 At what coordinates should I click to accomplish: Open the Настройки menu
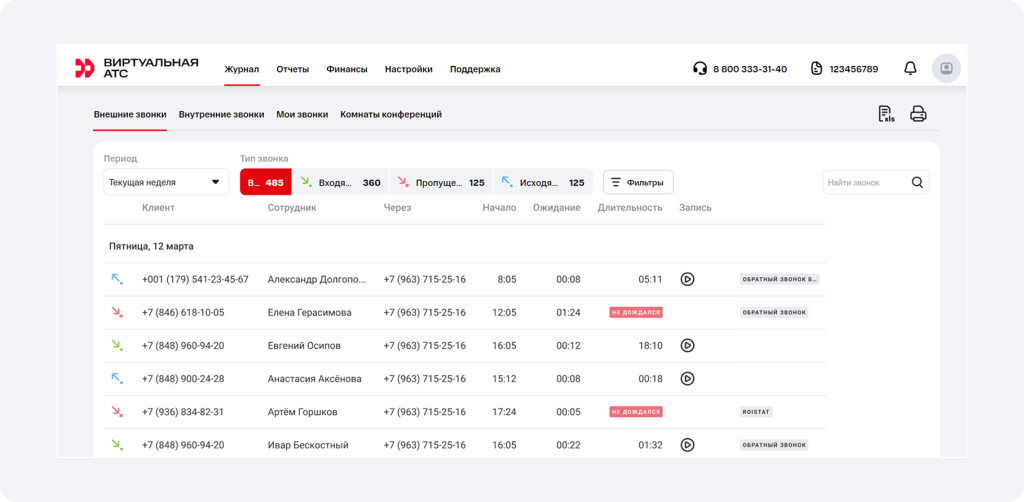click(409, 69)
